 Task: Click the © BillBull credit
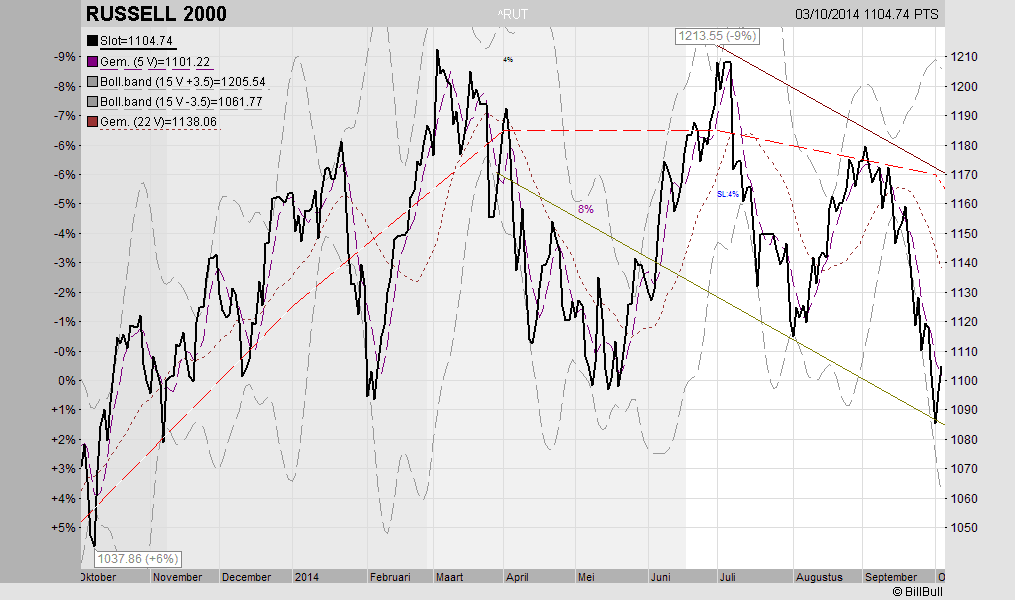point(917,592)
